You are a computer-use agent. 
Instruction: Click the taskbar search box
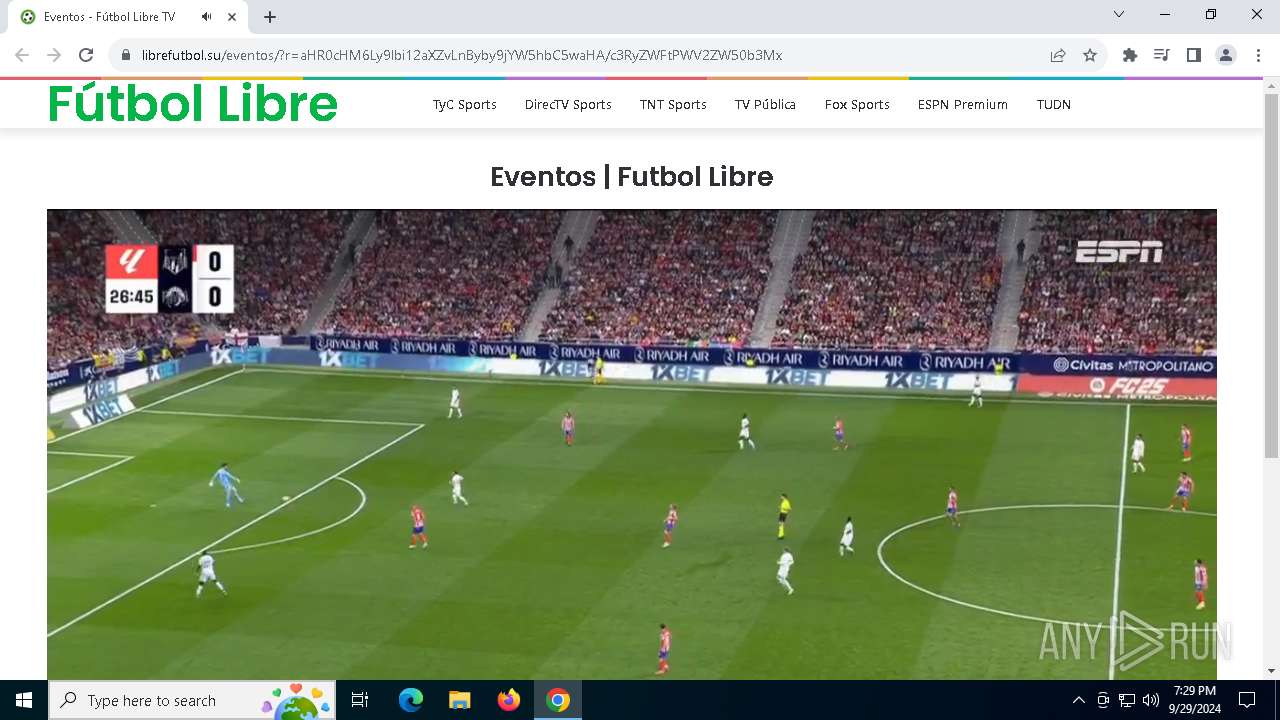[194, 700]
